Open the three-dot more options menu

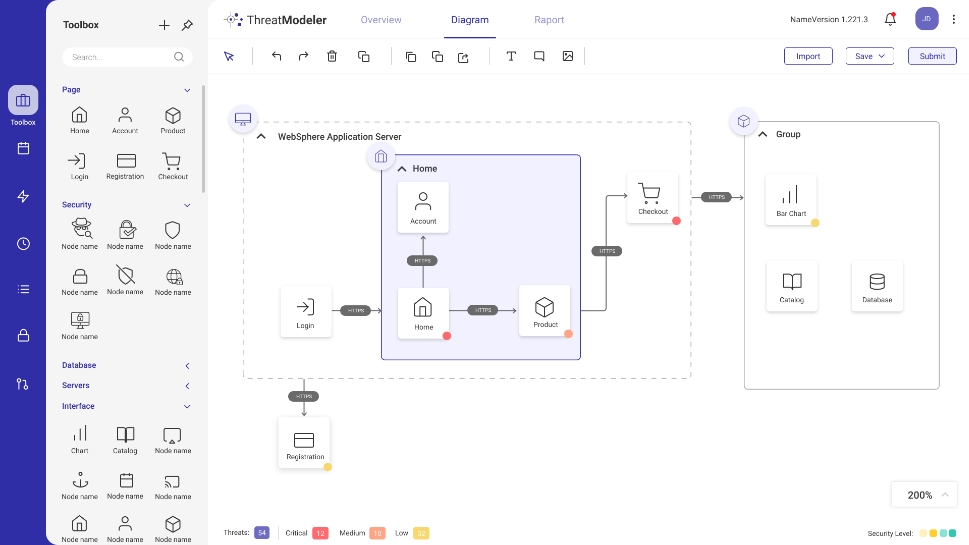point(954,19)
